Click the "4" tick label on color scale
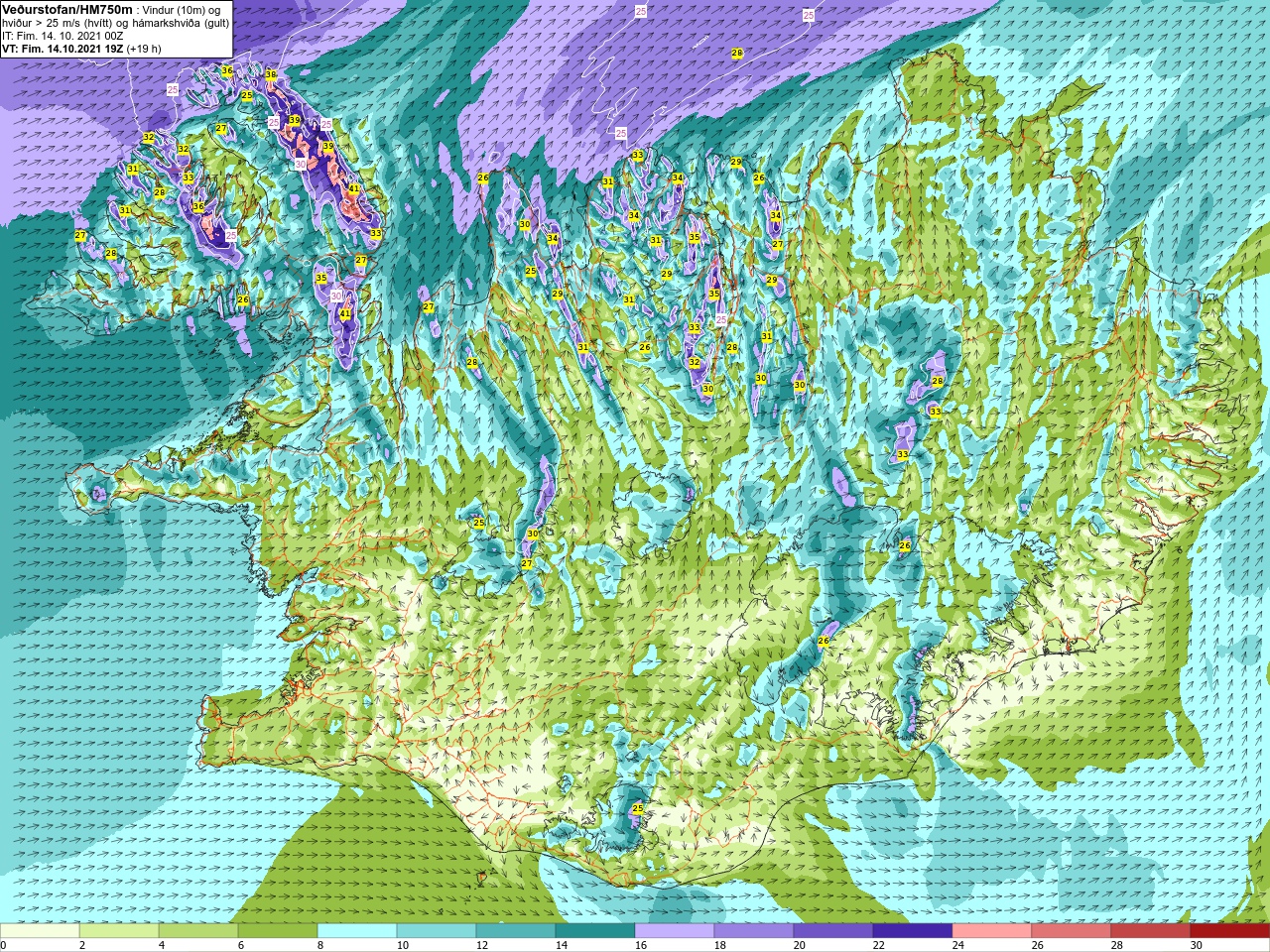 162,945
